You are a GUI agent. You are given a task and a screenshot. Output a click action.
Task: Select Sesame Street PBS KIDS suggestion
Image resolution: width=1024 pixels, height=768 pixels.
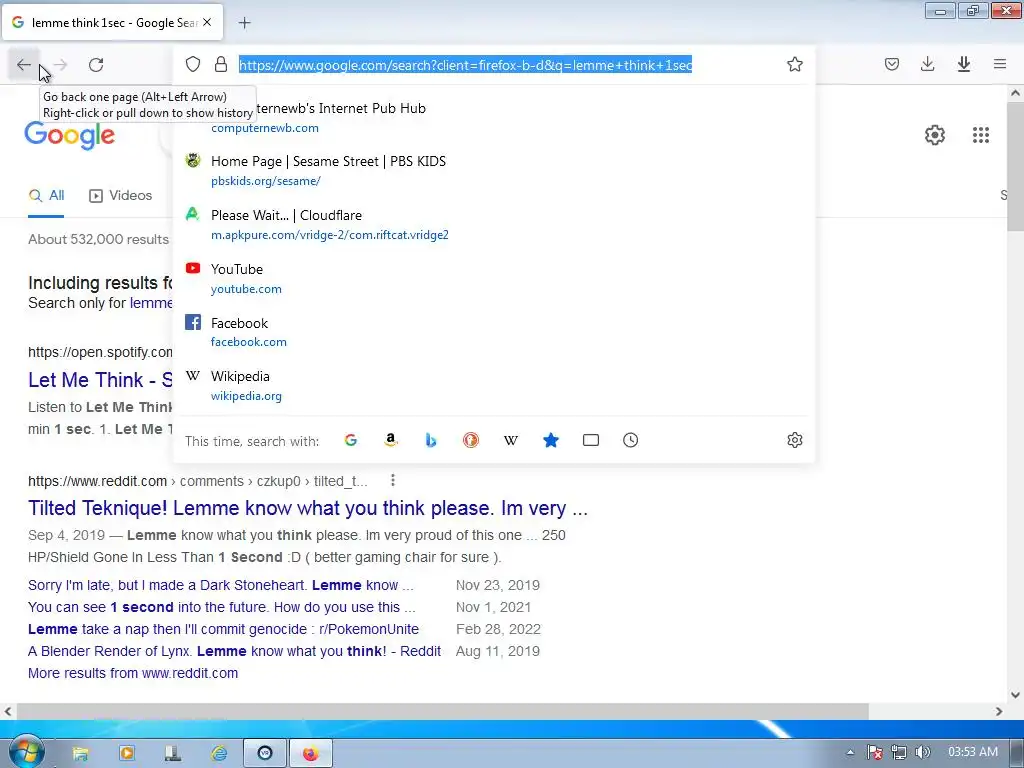coord(494,170)
